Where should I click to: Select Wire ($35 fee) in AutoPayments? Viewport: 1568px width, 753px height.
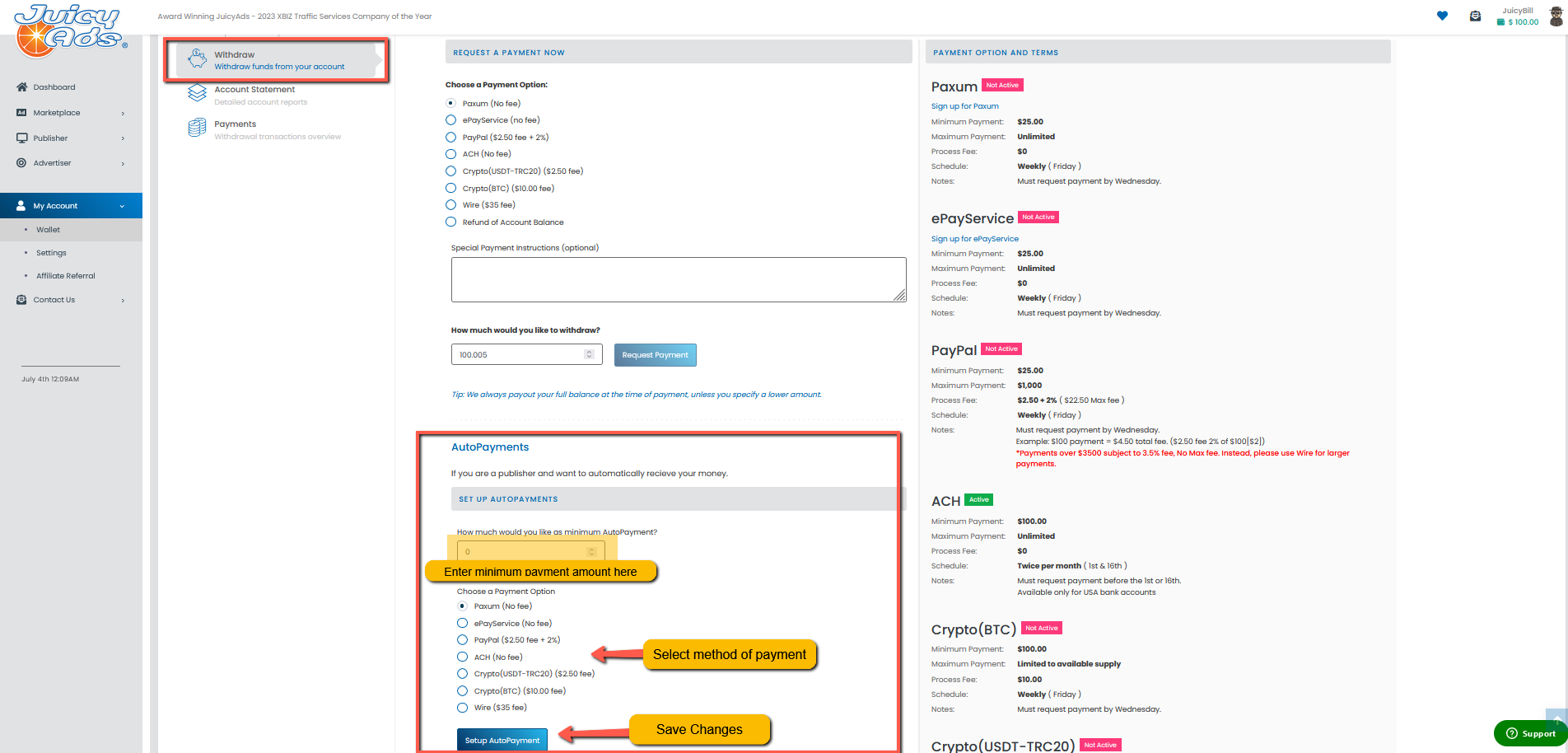[x=462, y=707]
